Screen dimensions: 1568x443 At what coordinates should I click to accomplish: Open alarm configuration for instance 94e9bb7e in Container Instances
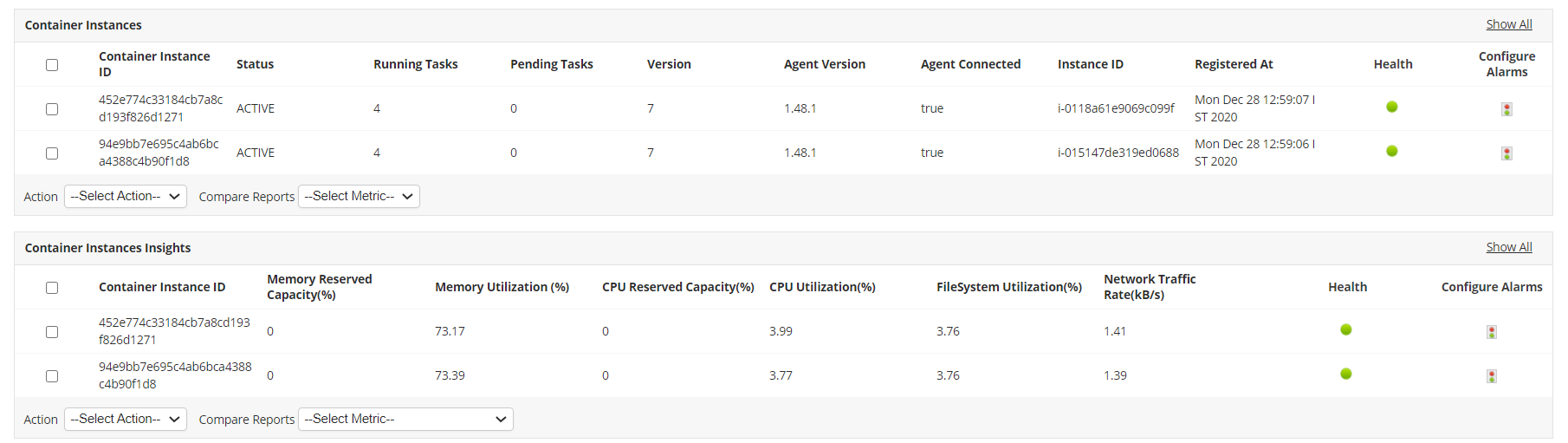[x=1506, y=153]
